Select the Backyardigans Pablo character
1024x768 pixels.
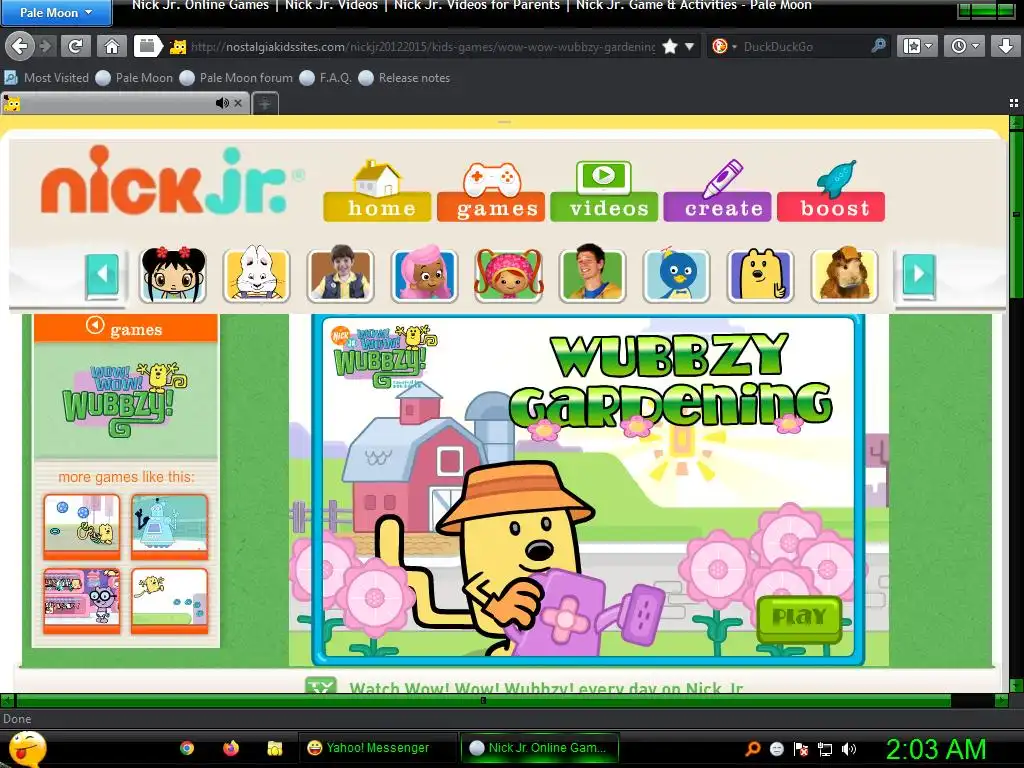tap(677, 275)
